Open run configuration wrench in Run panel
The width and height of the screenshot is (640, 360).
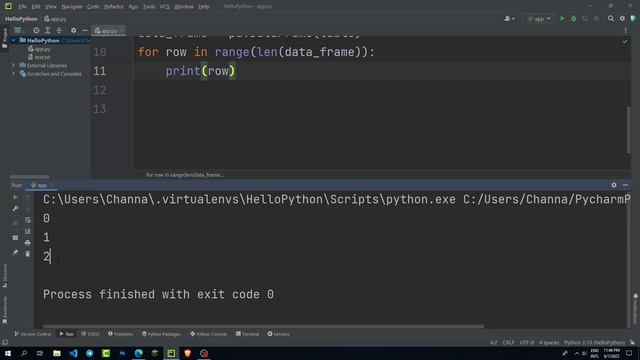(15, 209)
